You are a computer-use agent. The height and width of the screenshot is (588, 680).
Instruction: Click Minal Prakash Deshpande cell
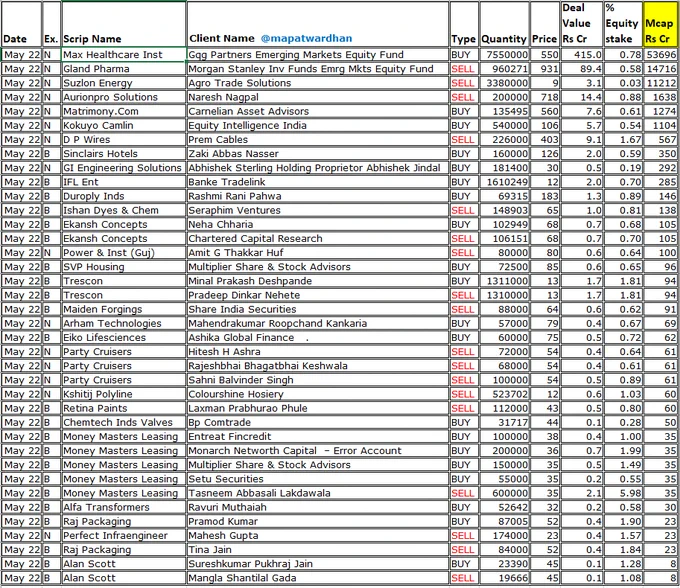[x=318, y=281]
